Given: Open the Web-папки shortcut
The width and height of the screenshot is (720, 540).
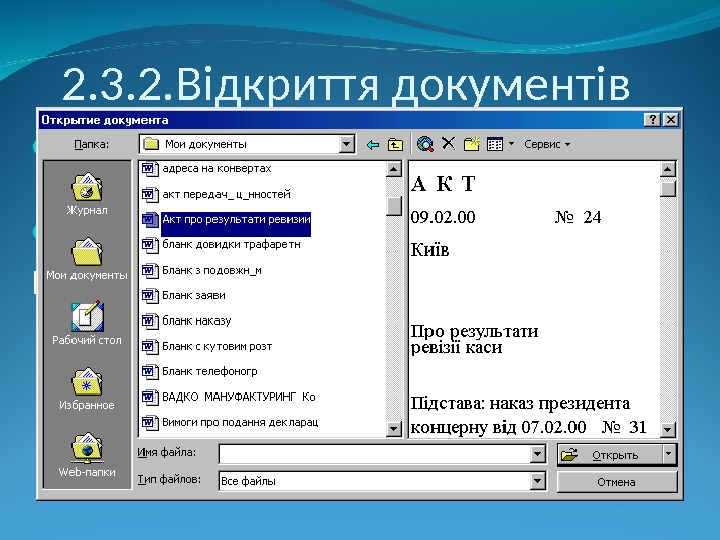Looking at the screenshot, I should tap(87, 454).
